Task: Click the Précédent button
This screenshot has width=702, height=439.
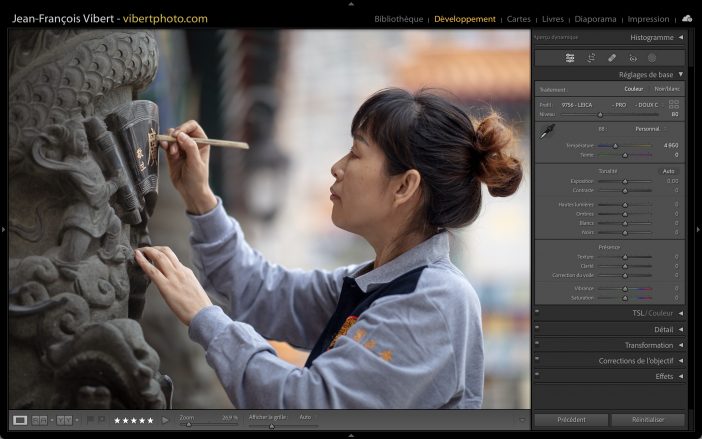Action: click(571, 420)
